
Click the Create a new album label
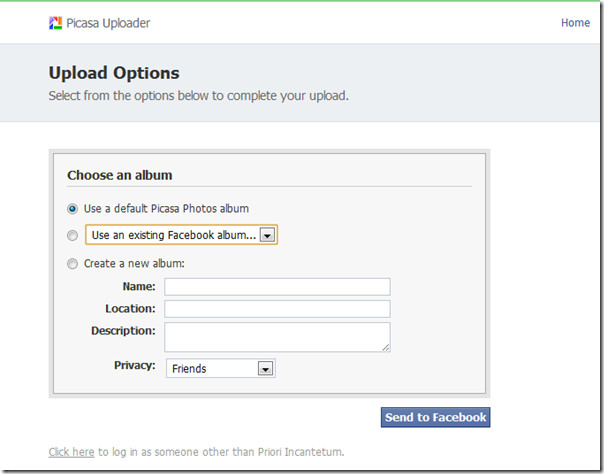pyautogui.click(x=134, y=264)
